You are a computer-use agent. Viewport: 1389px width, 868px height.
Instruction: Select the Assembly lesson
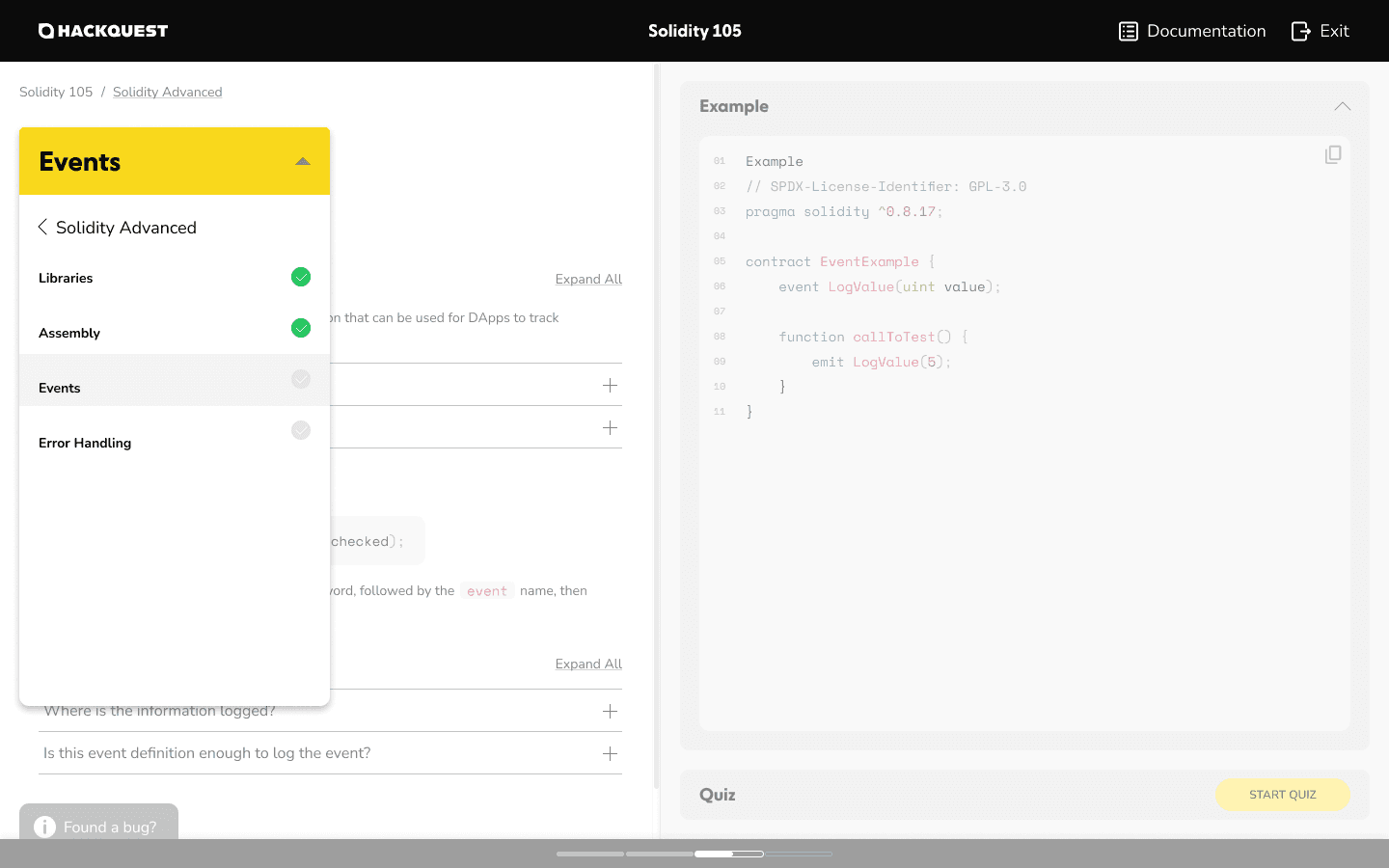[x=175, y=333]
